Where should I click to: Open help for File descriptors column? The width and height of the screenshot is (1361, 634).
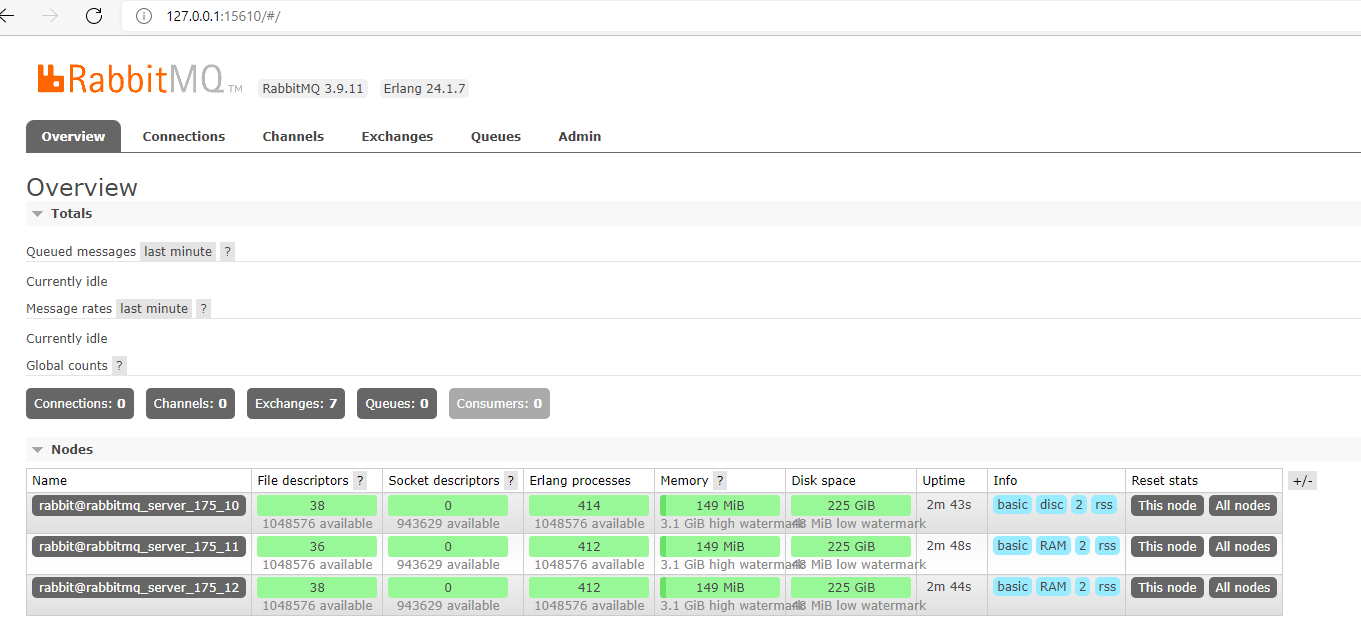click(360, 481)
